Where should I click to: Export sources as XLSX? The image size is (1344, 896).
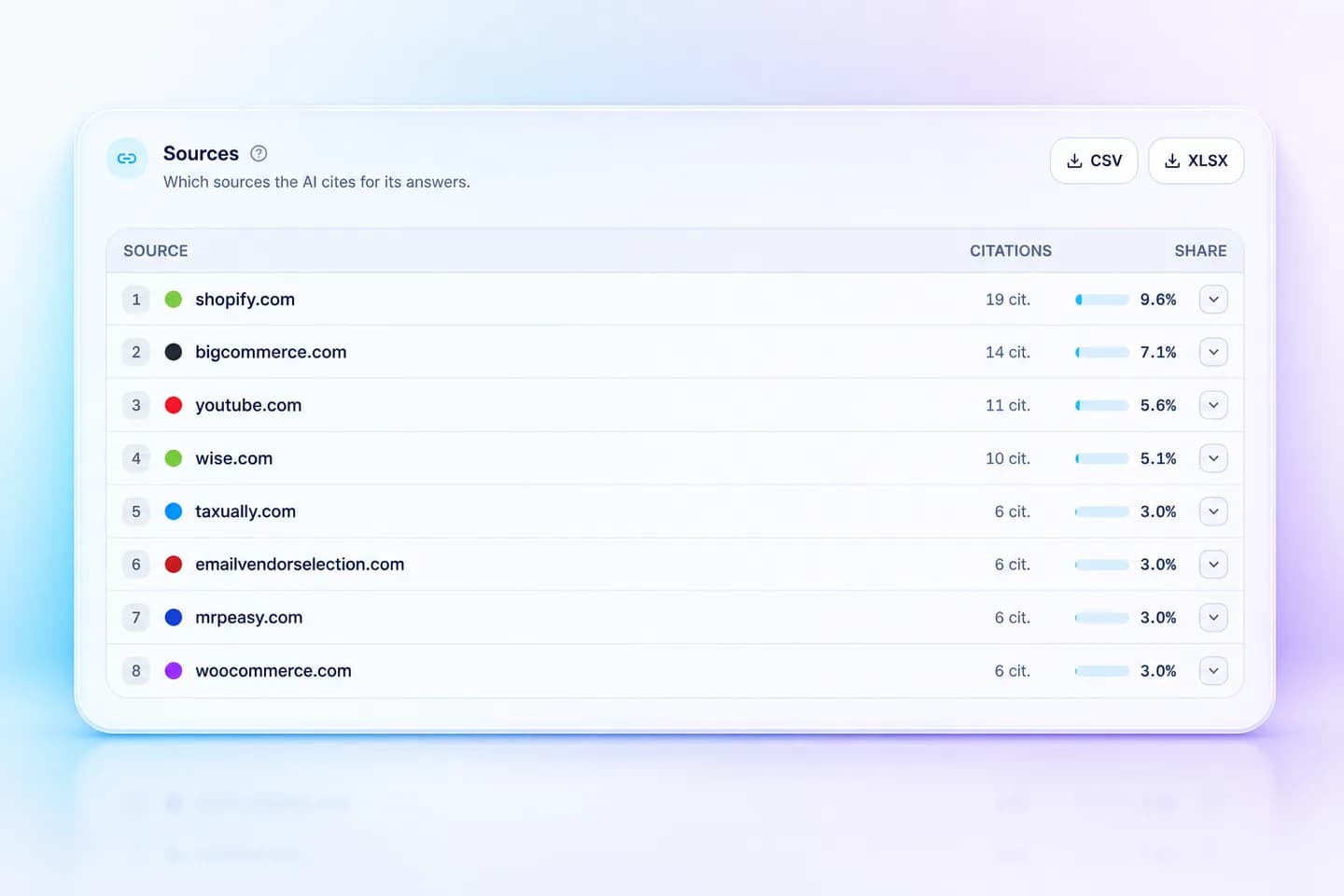1196,161
